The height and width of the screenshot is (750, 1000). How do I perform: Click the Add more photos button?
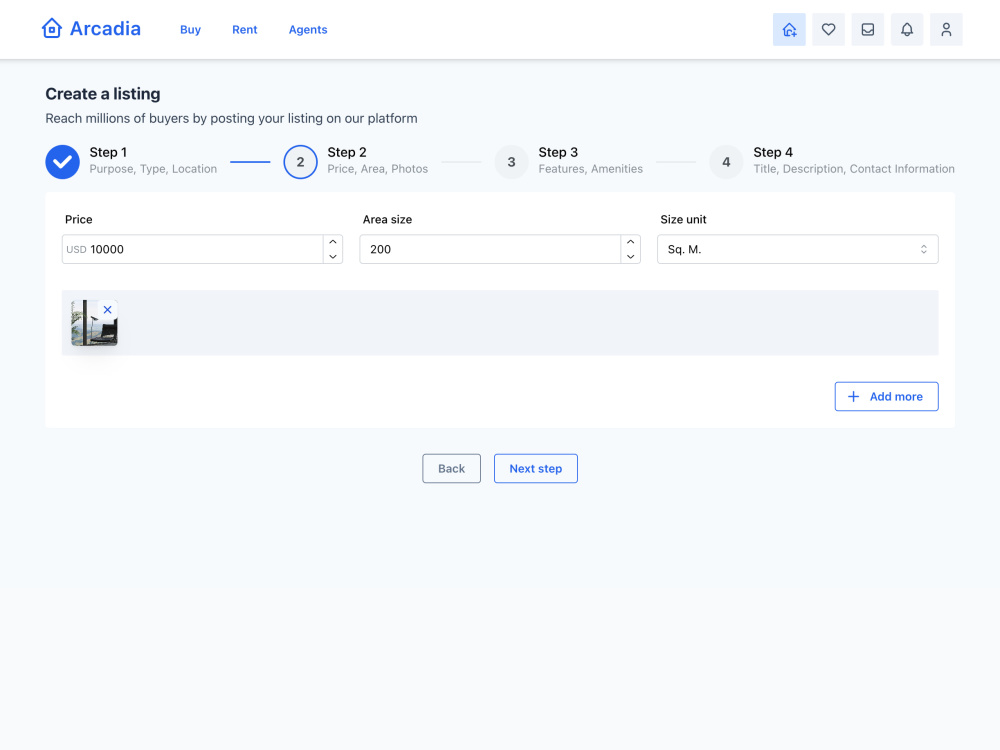[886, 396]
